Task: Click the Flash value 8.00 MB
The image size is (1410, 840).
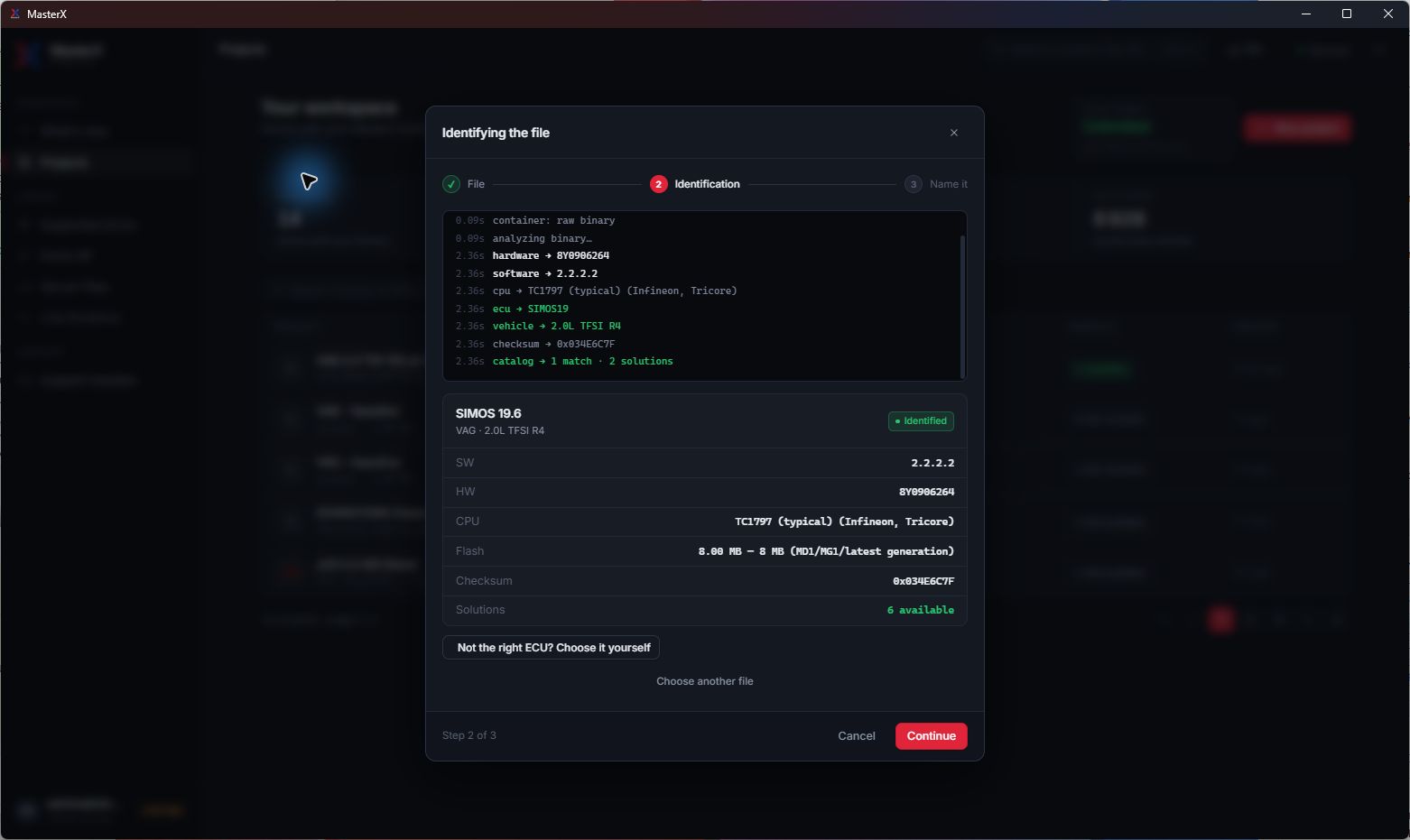Action: point(826,551)
